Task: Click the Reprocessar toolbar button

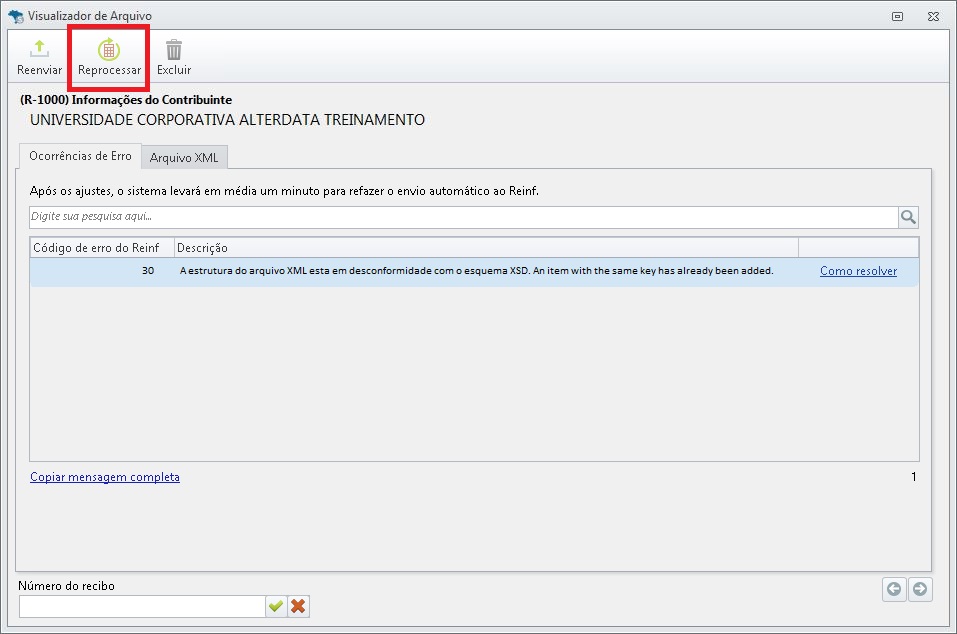Action: [109, 58]
